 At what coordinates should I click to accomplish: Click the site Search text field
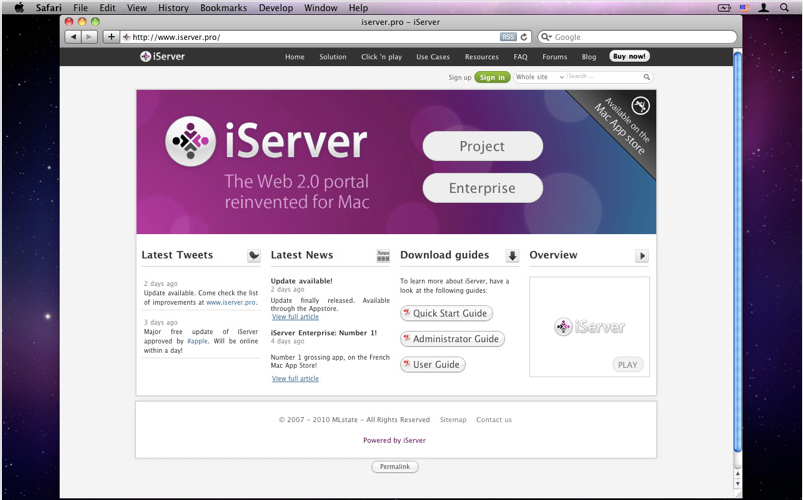(604, 77)
